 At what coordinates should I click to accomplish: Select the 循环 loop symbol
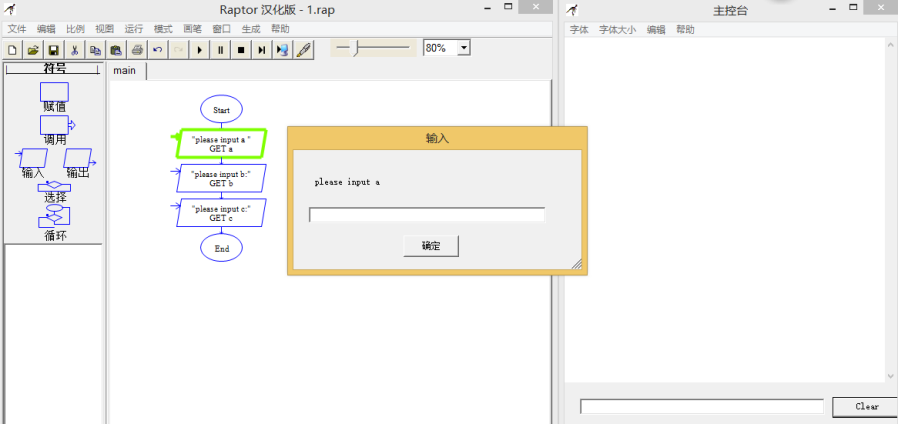[x=55, y=223]
